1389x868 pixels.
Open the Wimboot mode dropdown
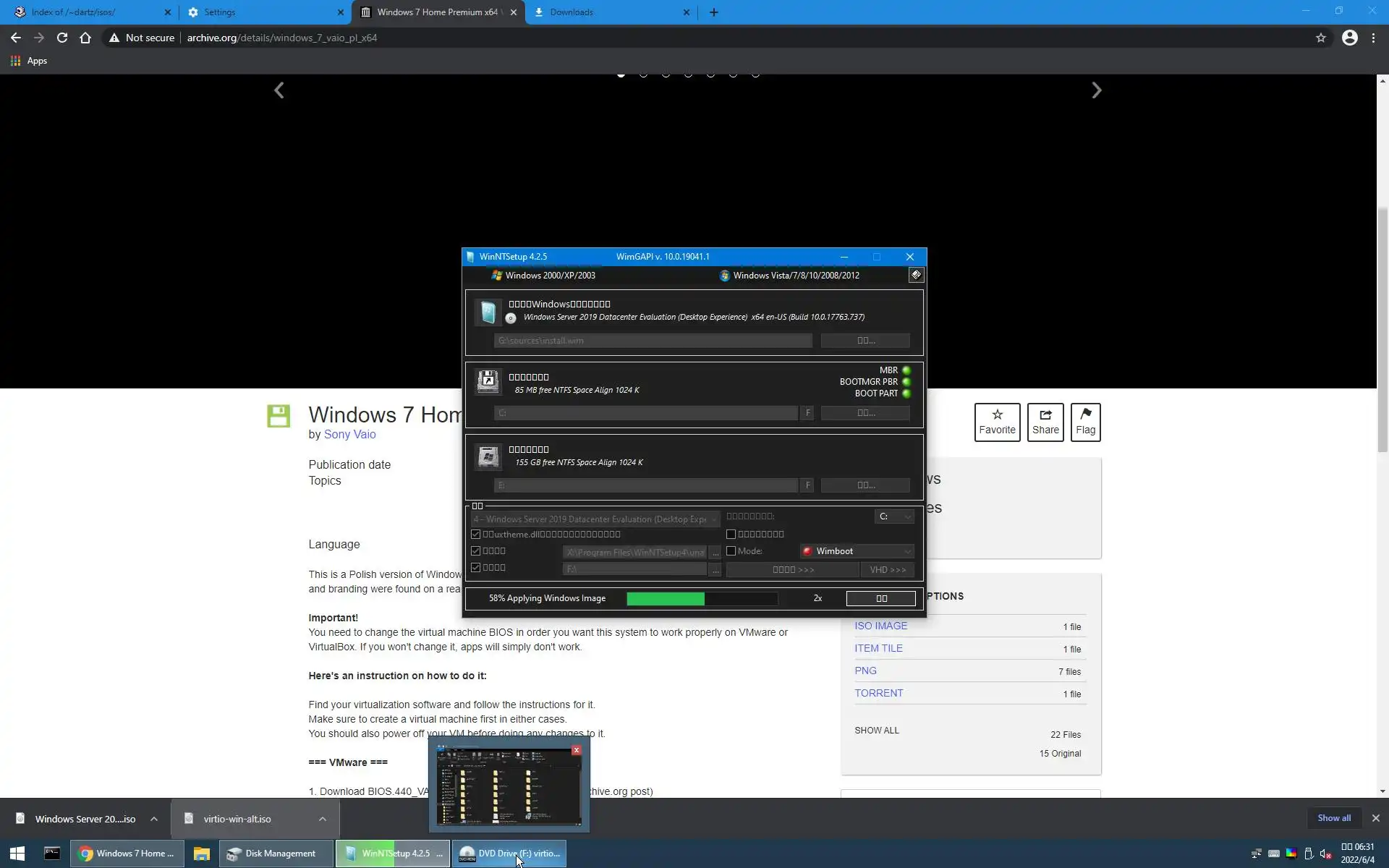857,551
